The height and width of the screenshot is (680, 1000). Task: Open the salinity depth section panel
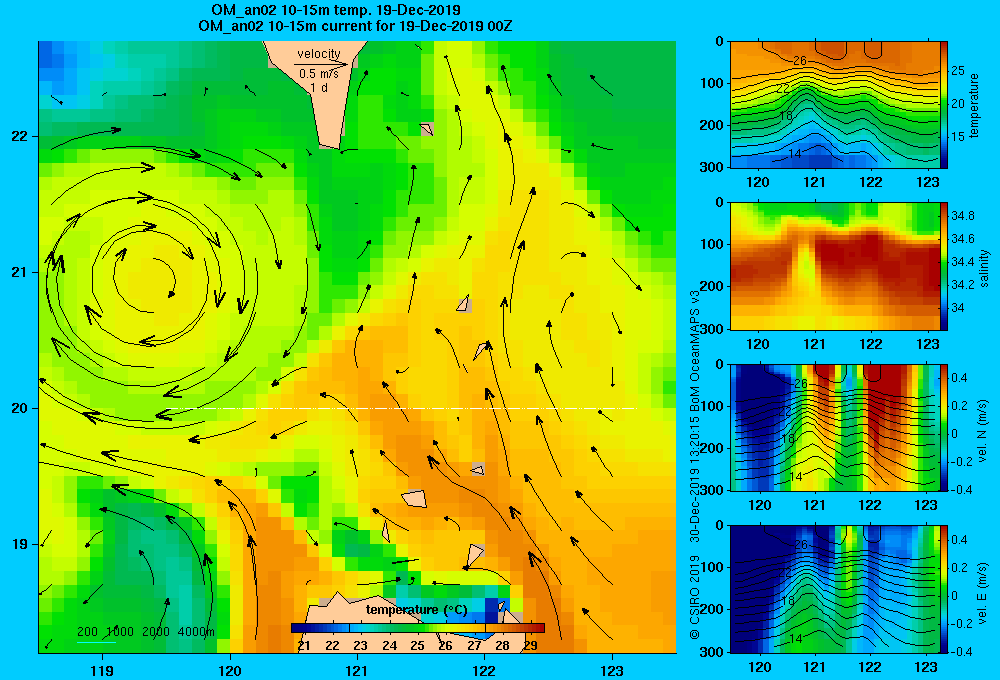[835, 266]
